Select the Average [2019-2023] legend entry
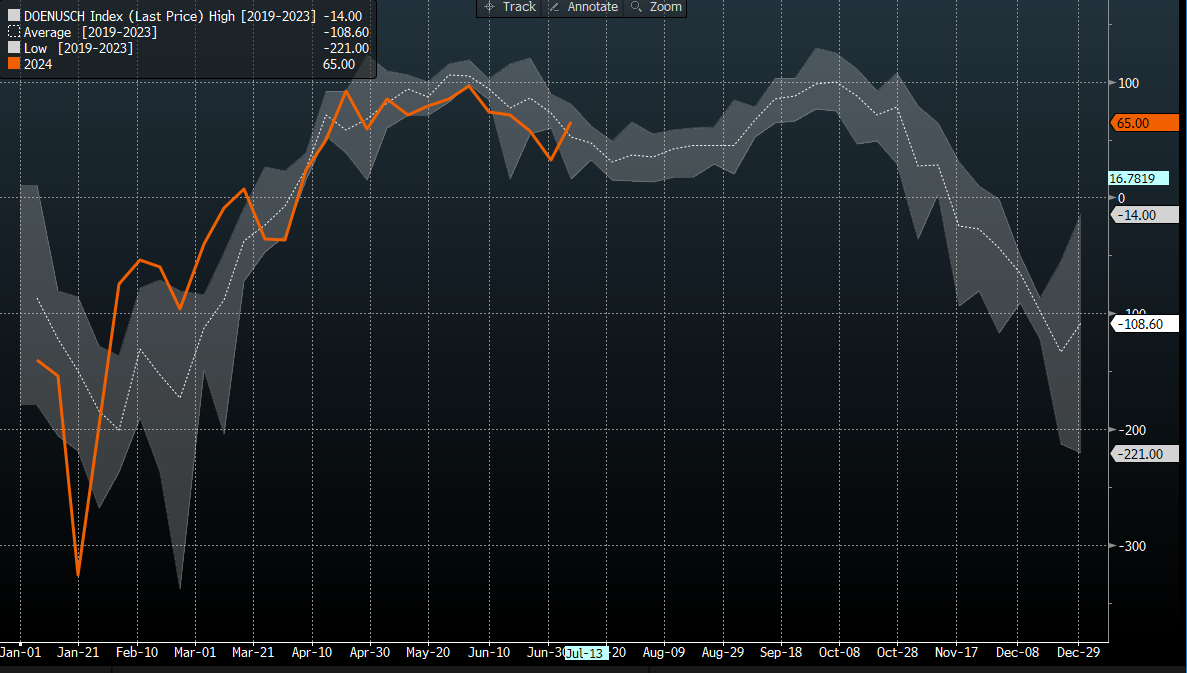 point(90,32)
